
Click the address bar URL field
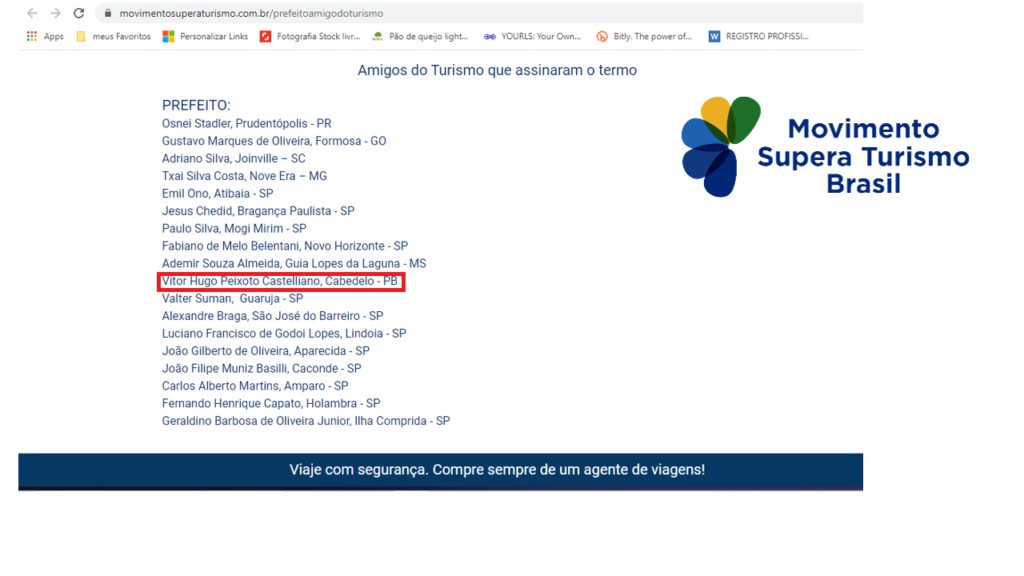tap(480, 13)
